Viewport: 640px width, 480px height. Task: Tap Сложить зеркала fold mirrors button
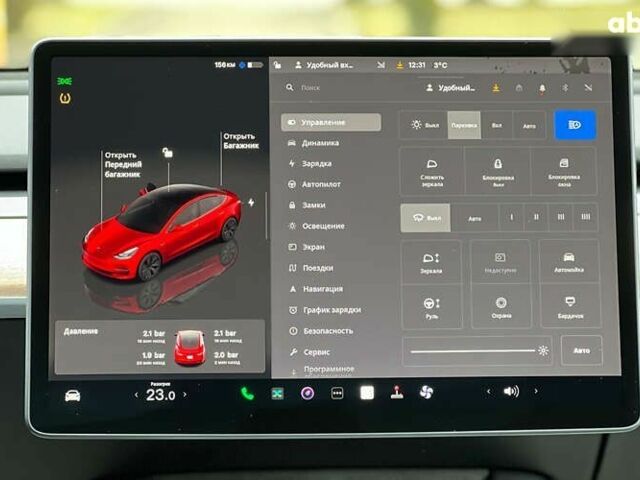click(432, 172)
